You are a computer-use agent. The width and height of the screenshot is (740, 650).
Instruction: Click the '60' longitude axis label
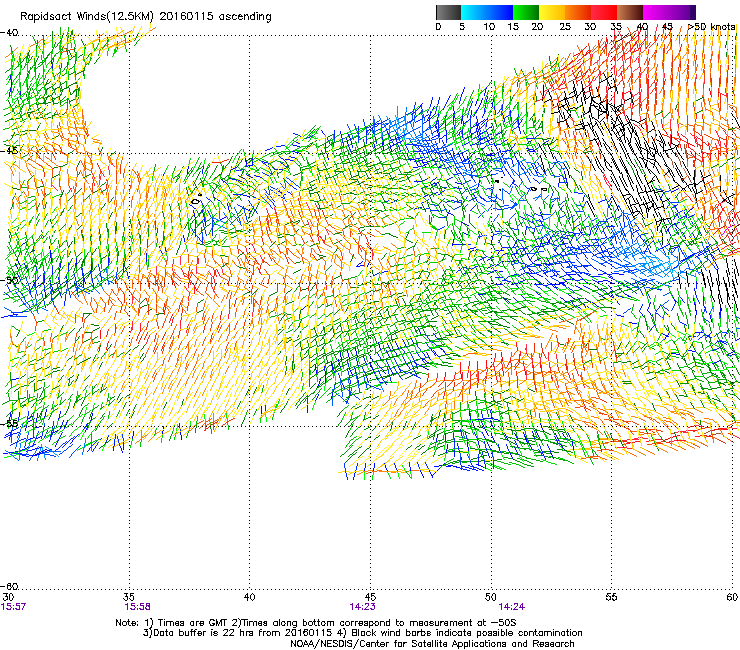click(x=732, y=597)
